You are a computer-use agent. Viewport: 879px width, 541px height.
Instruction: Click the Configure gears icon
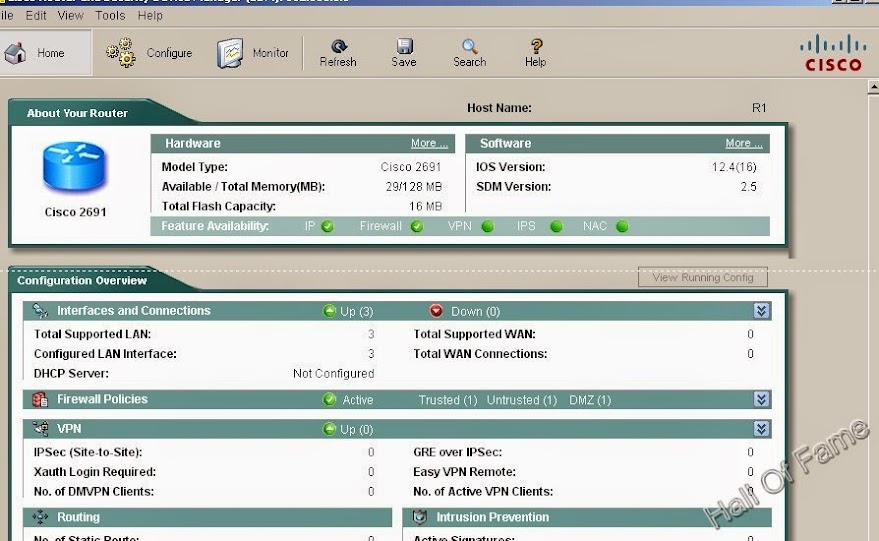tap(121, 53)
